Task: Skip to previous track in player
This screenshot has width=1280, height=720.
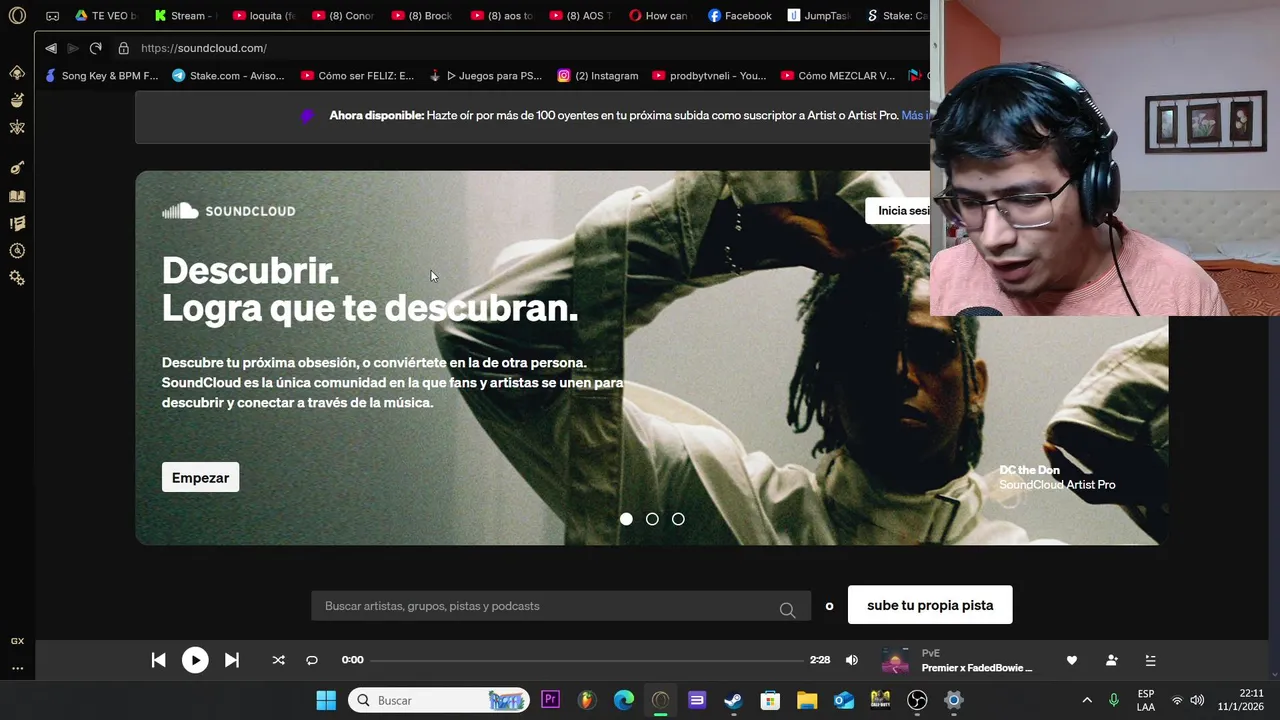Action: (158, 660)
